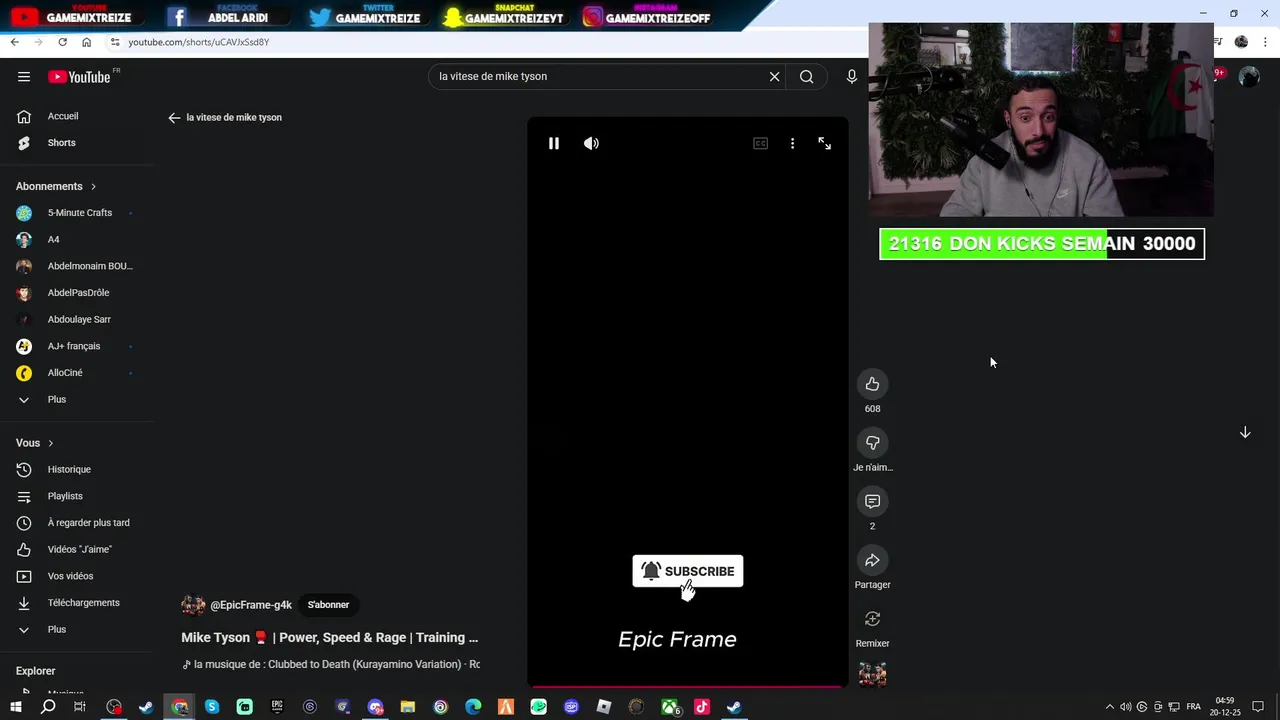Open the YouTube hamburger guide menu
The height and width of the screenshot is (720, 1280).
[24, 77]
